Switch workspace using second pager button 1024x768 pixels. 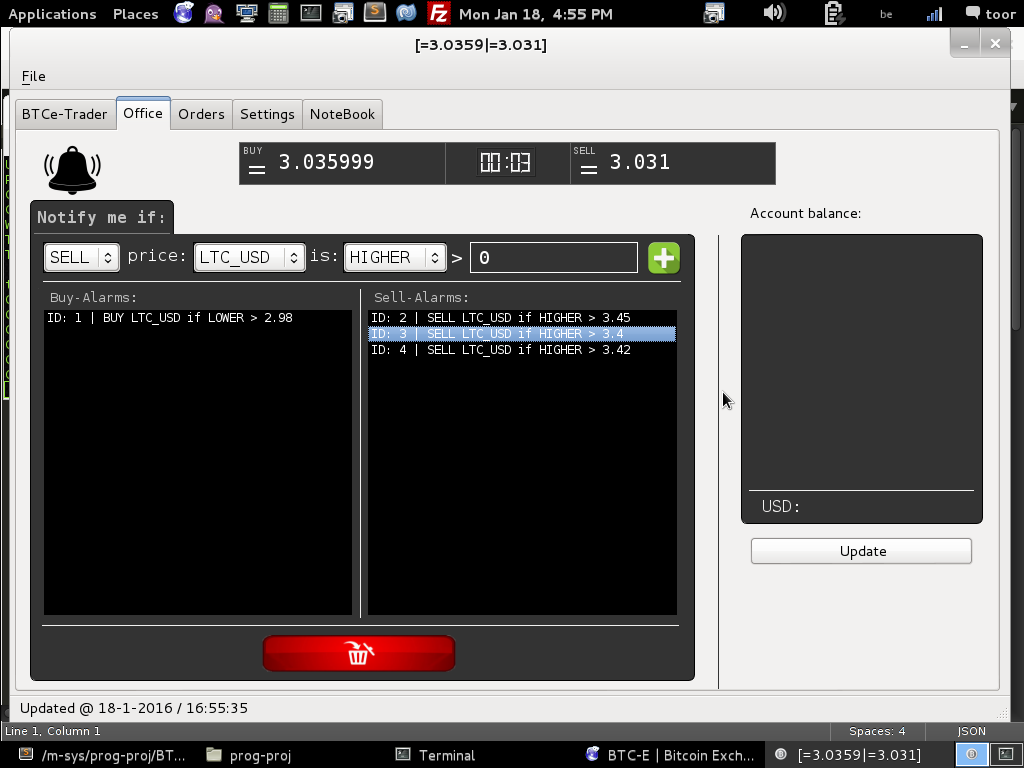point(1006,755)
